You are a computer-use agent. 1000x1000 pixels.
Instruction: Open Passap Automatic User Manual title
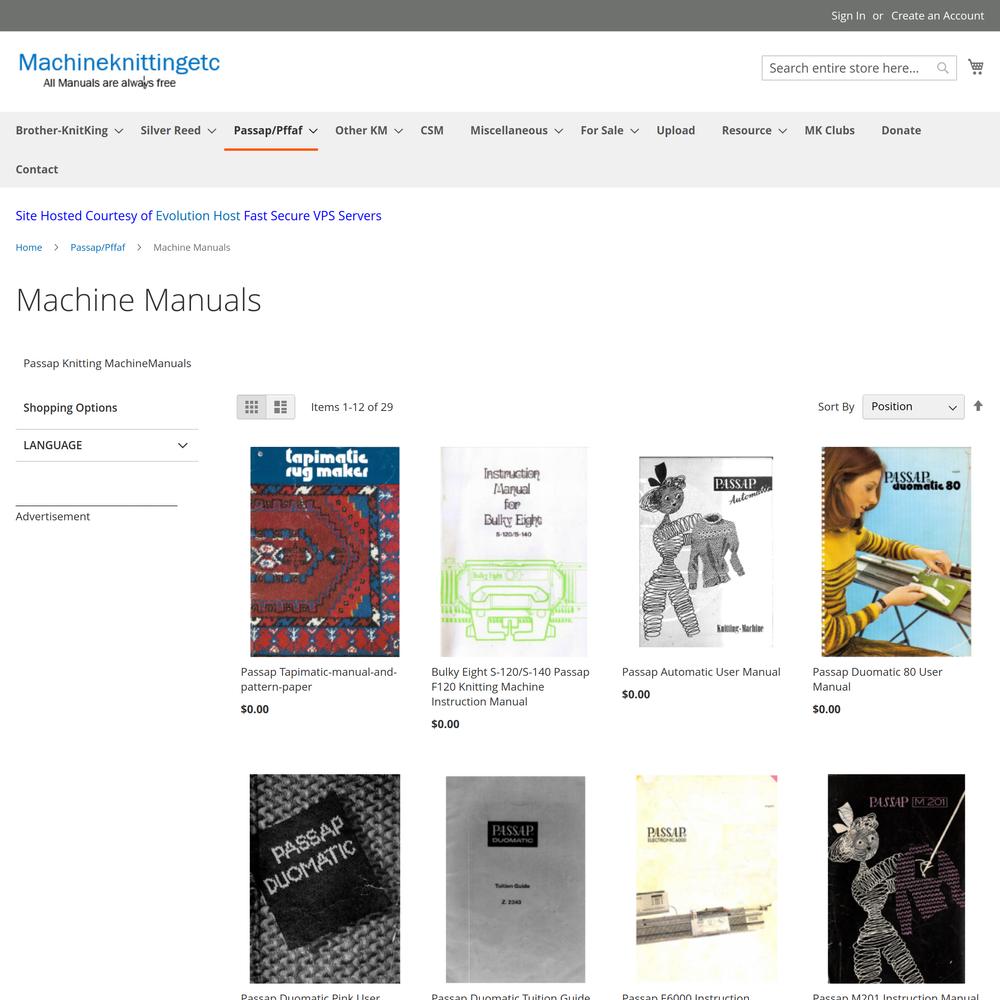701,672
